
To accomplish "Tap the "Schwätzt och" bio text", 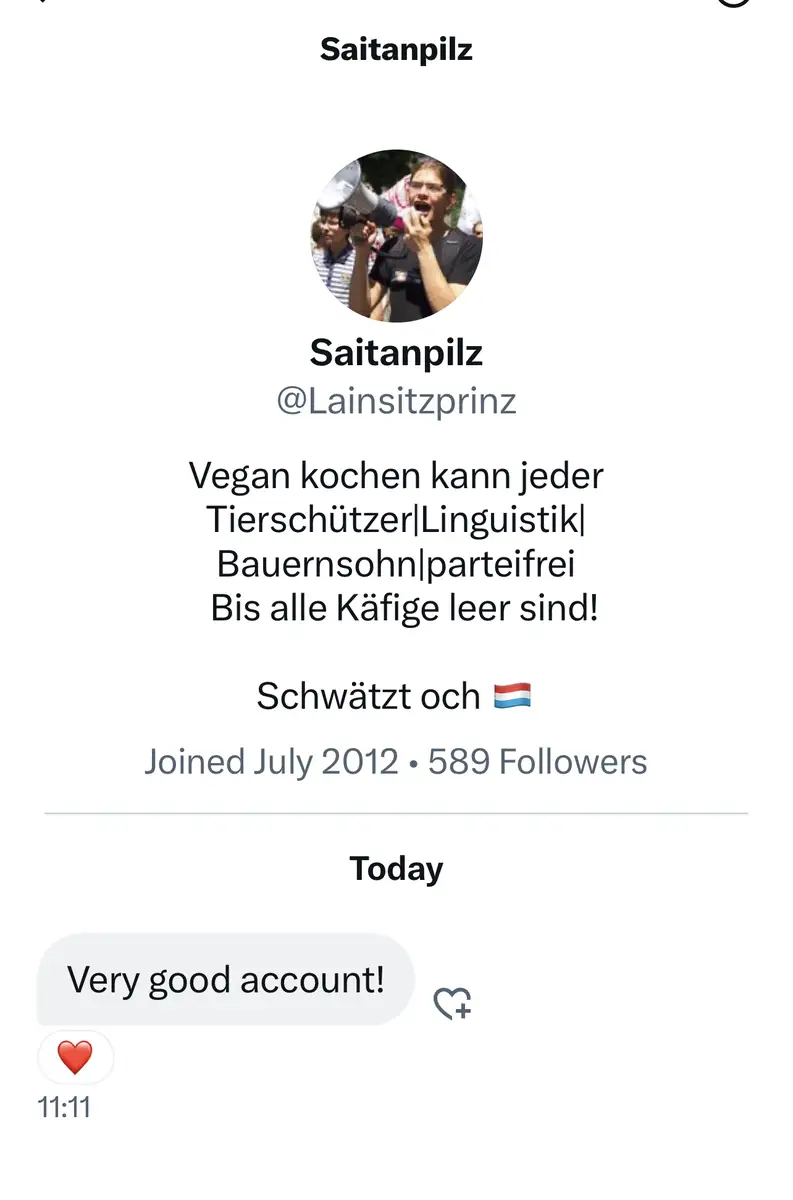I will tap(368, 696).
